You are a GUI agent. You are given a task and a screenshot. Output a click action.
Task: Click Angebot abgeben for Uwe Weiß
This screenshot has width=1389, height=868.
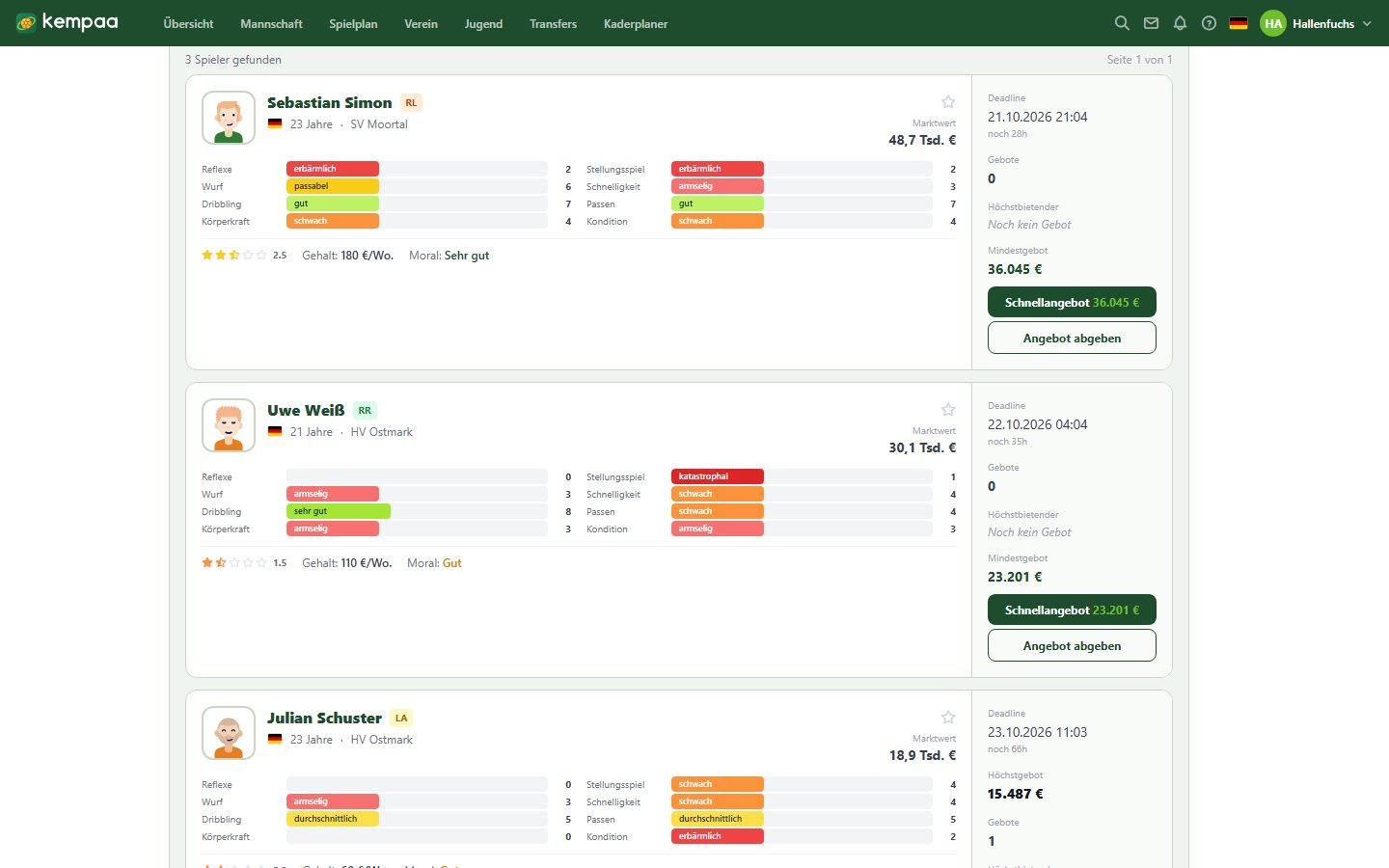tap(1072, 645)
